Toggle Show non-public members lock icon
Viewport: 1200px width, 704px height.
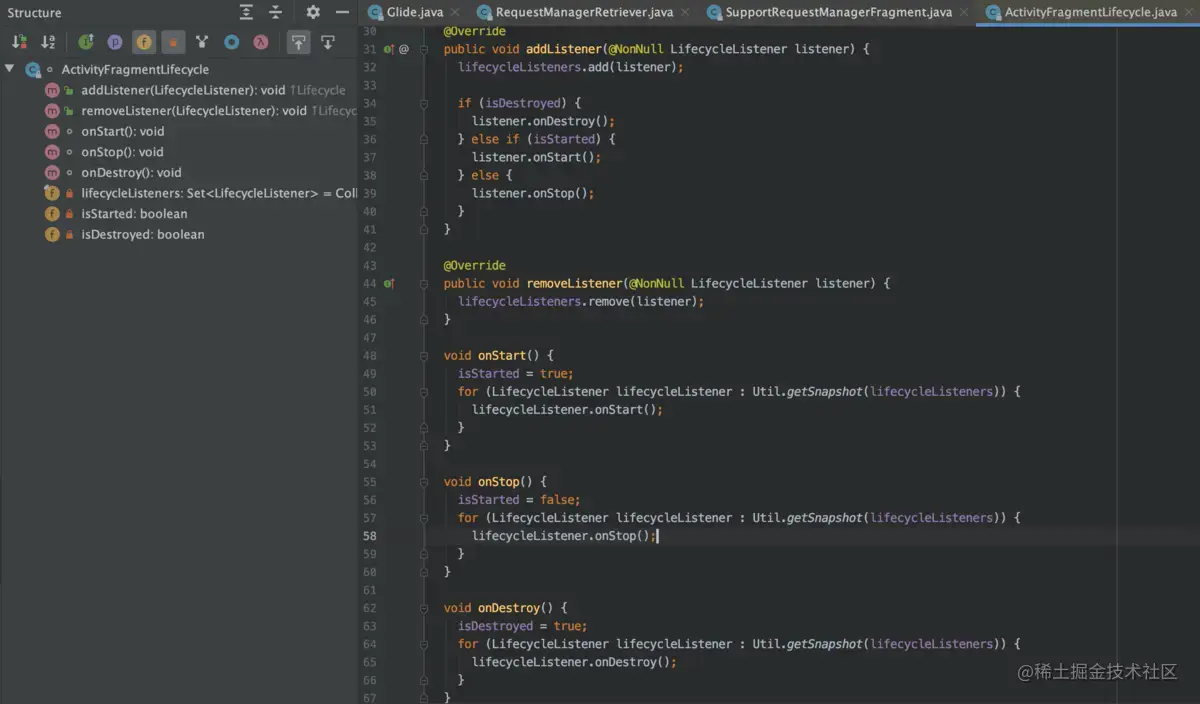(x=173, y=42)
